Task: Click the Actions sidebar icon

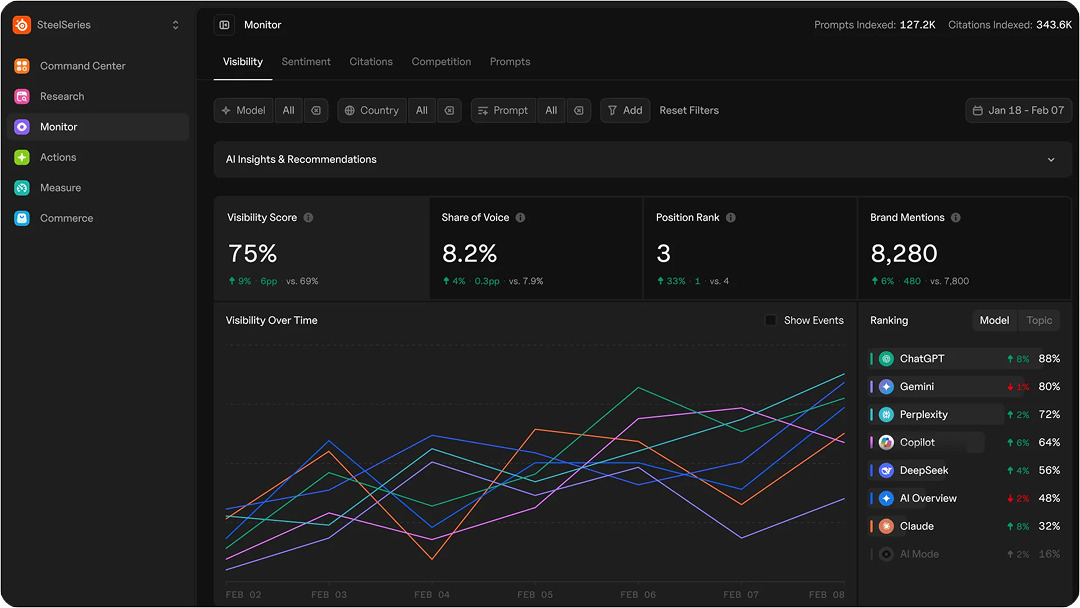Action: coord(22,157)
